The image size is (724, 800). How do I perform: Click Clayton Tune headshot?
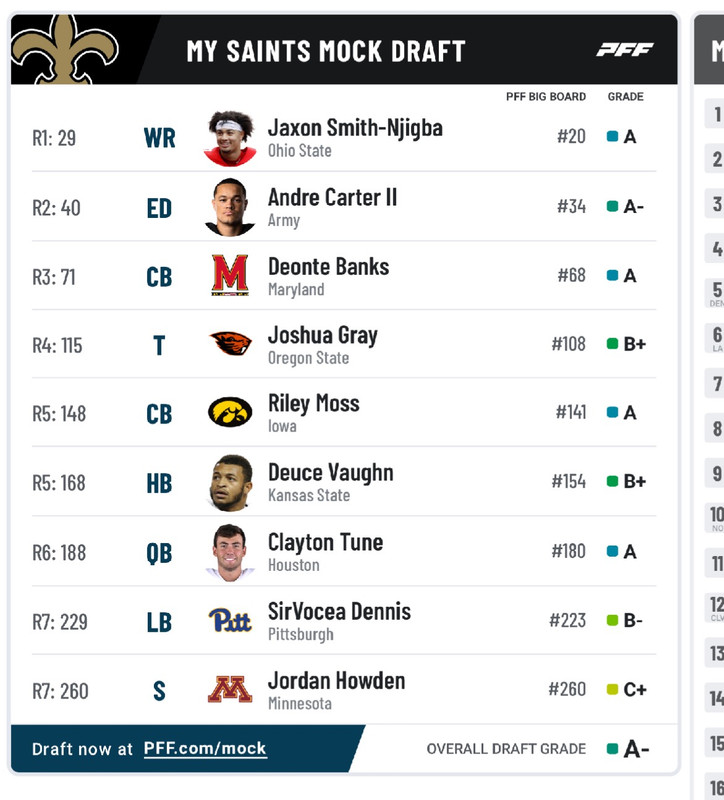[x=230, y=553]
